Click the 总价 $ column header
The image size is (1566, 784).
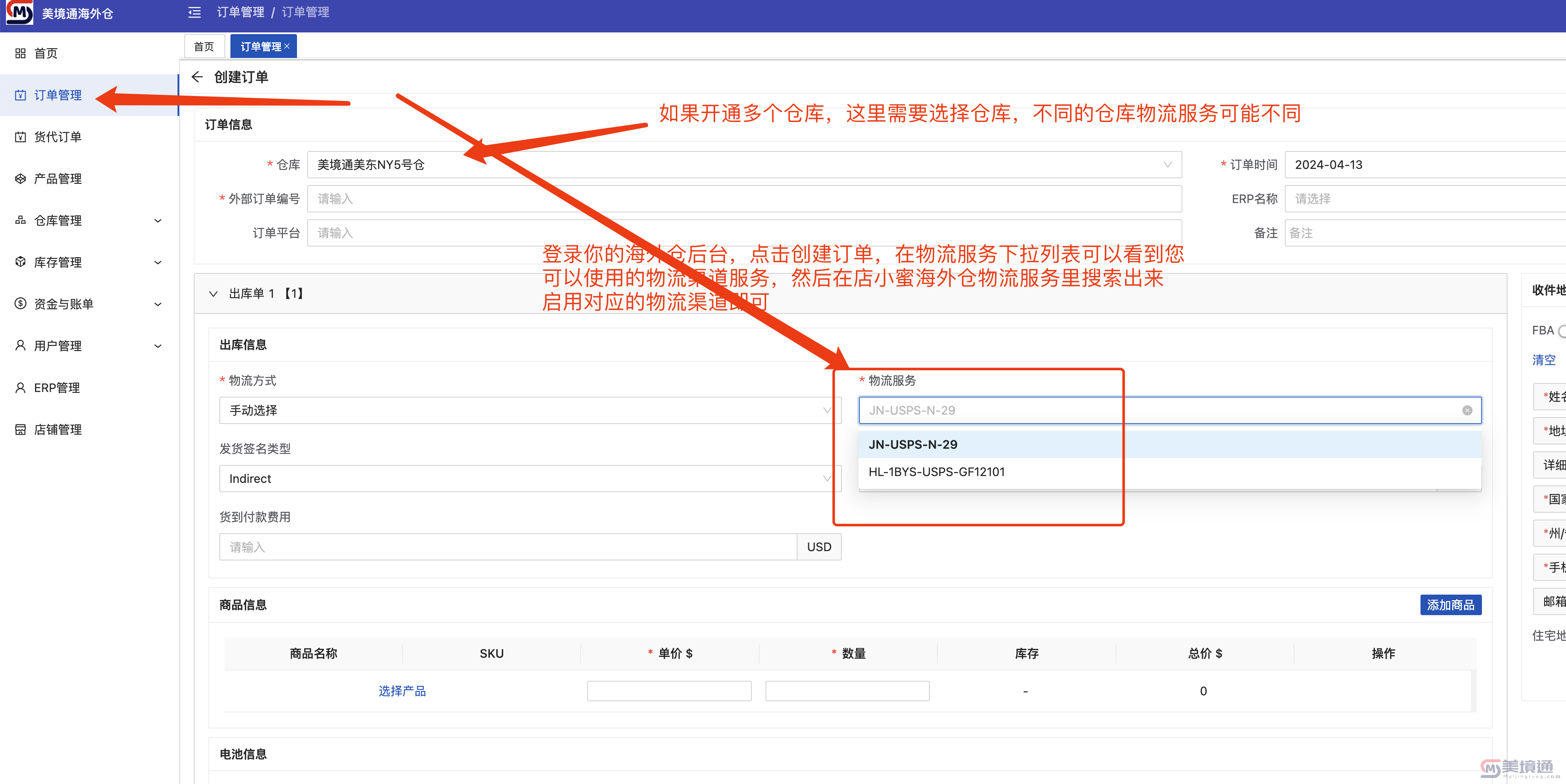coord(1205,654)
